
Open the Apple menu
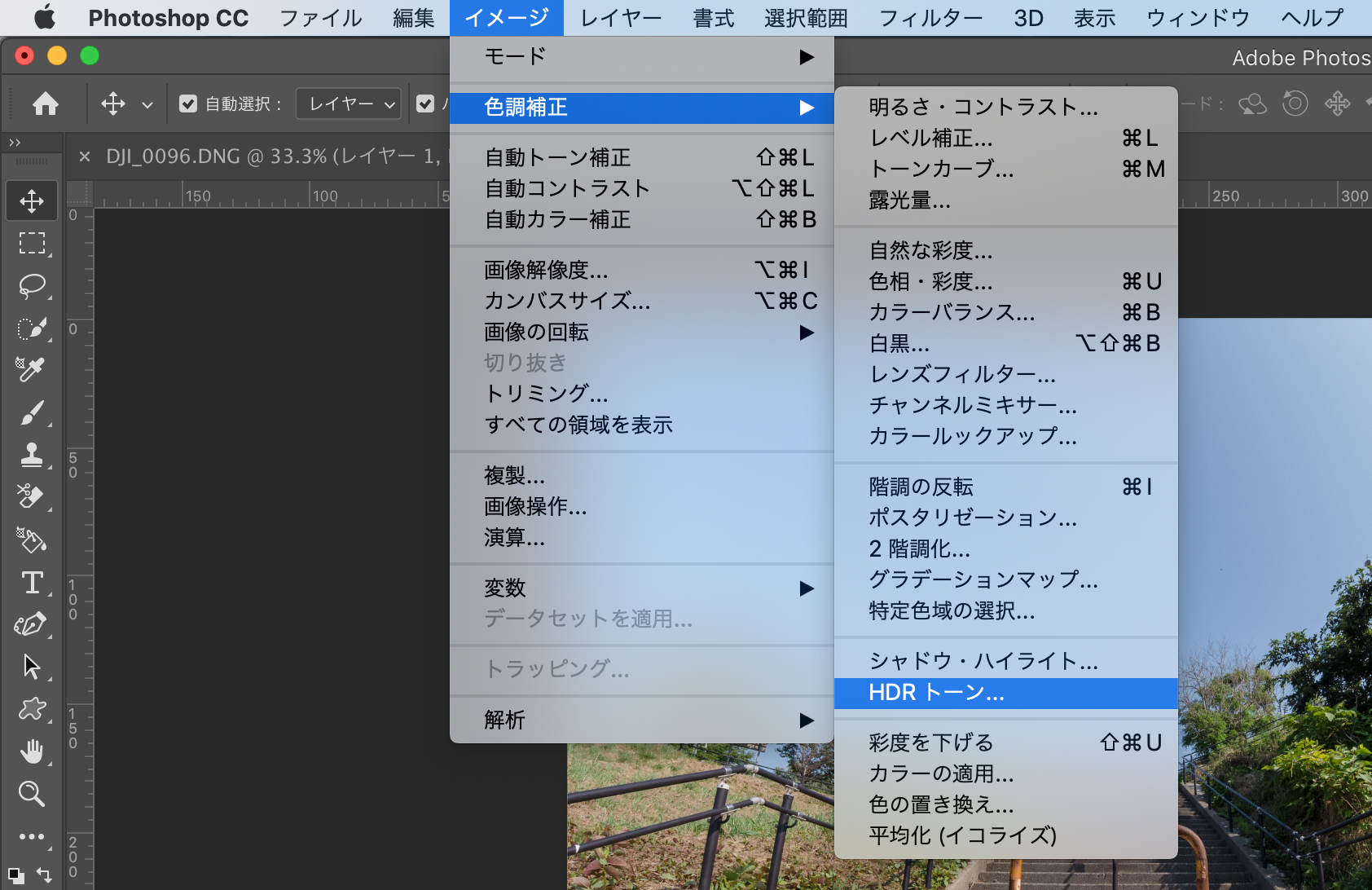[45, 17]
